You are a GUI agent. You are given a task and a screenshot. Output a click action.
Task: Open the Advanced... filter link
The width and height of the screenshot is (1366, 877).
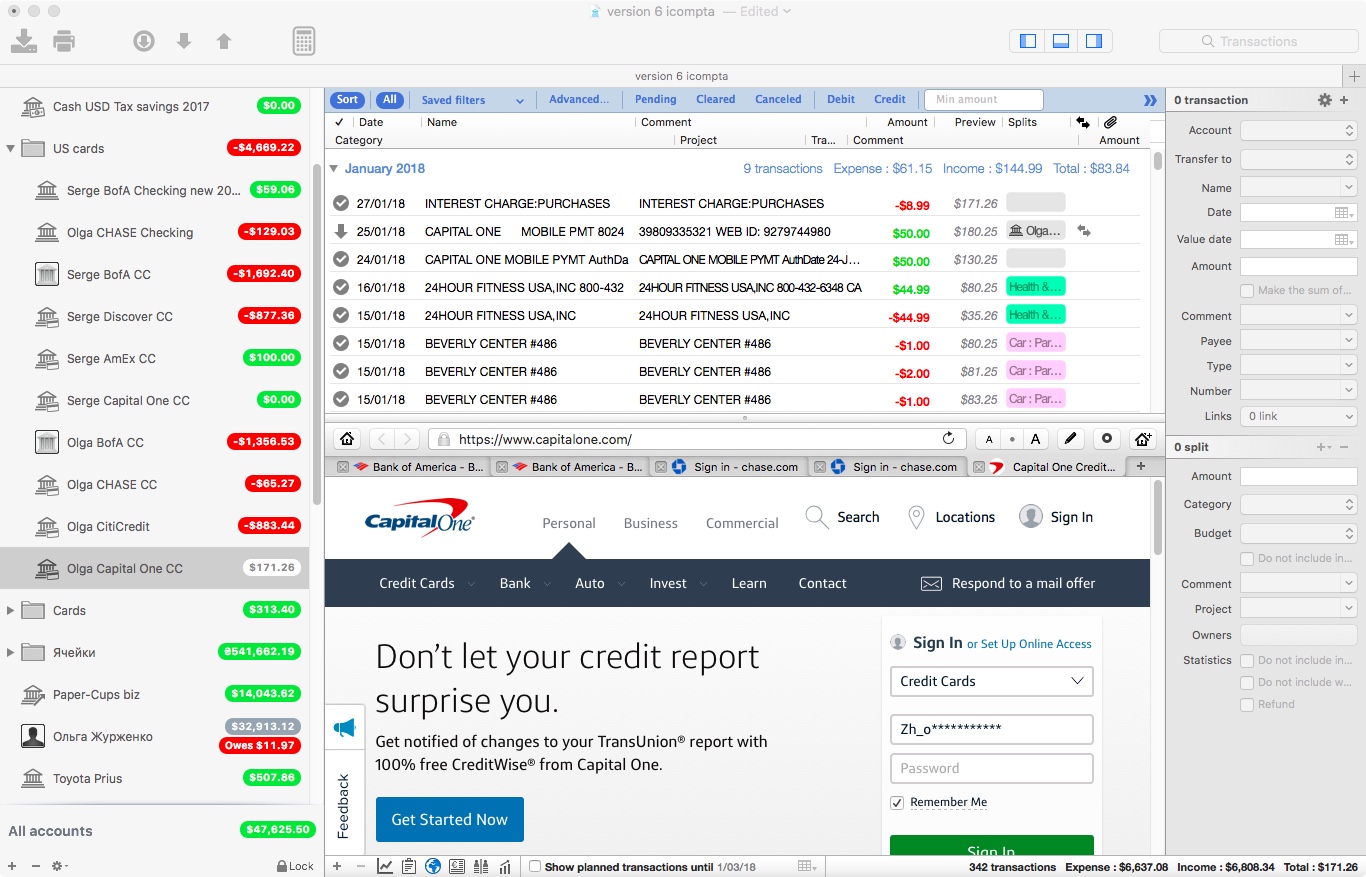coord(579,99)
